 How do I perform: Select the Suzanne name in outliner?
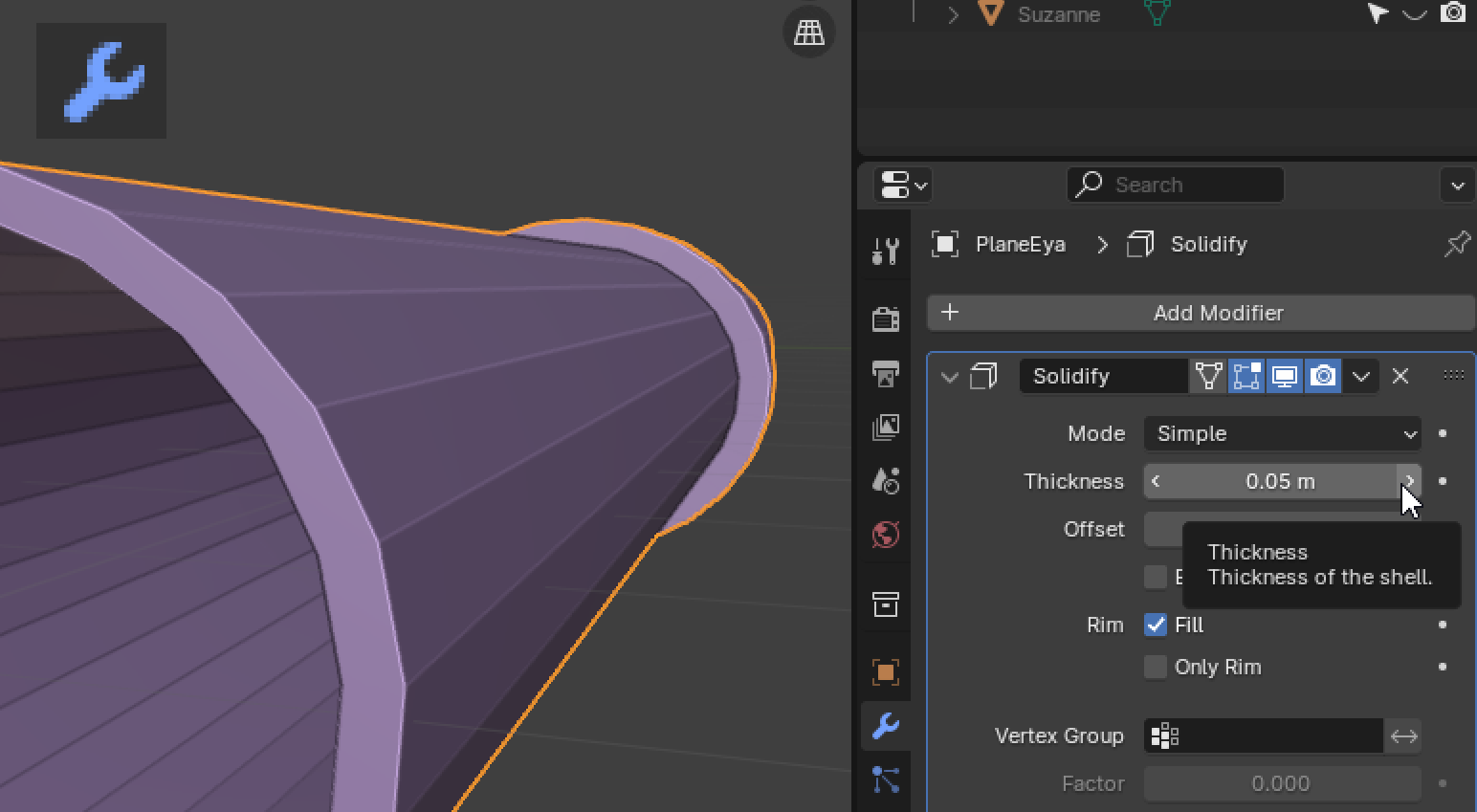[x=1059, y=14]
